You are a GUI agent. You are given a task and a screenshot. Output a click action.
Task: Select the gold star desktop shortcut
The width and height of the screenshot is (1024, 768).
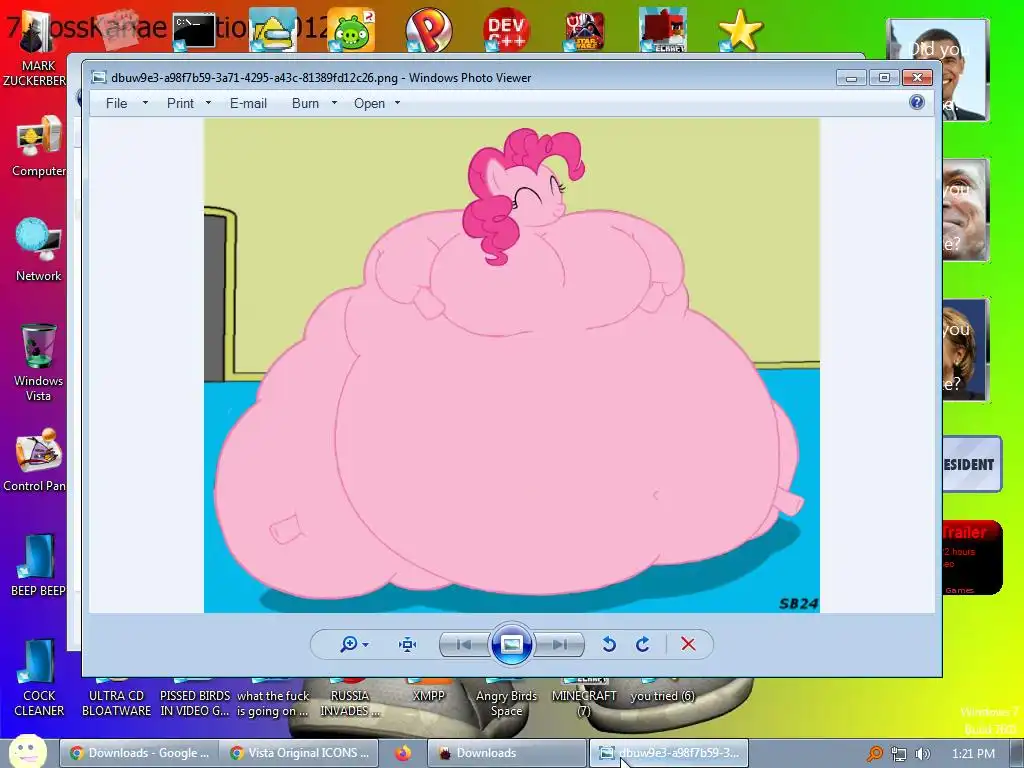(x=739, y=31)
